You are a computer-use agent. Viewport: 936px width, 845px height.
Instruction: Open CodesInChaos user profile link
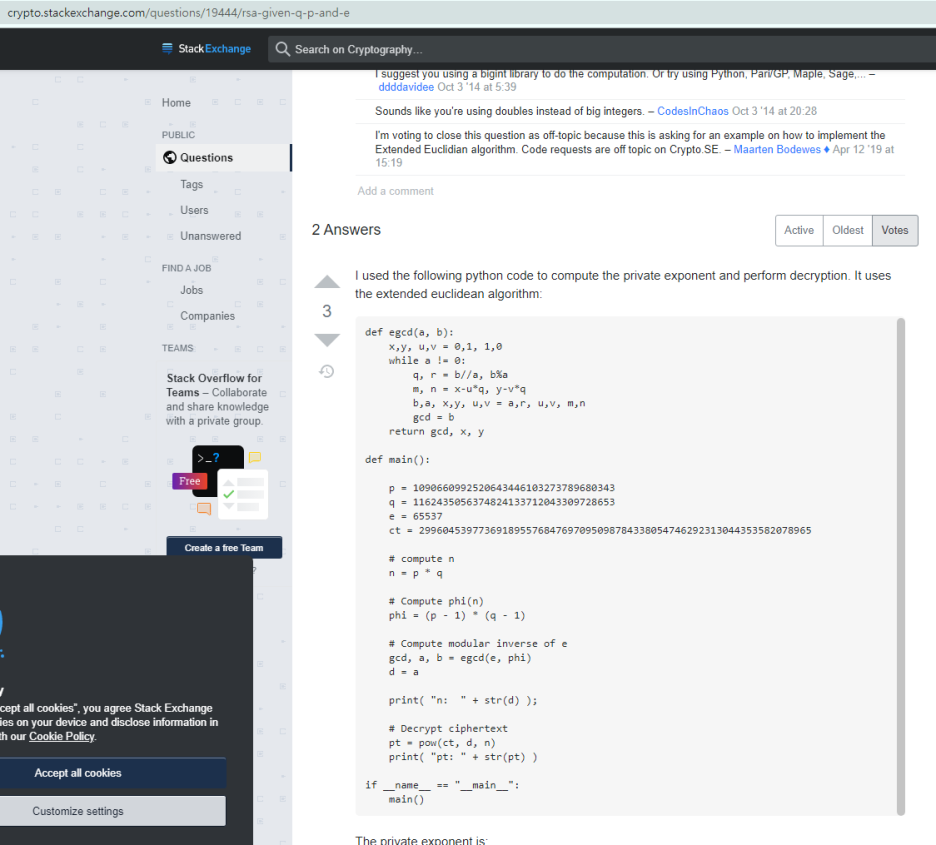pos(692,111)
